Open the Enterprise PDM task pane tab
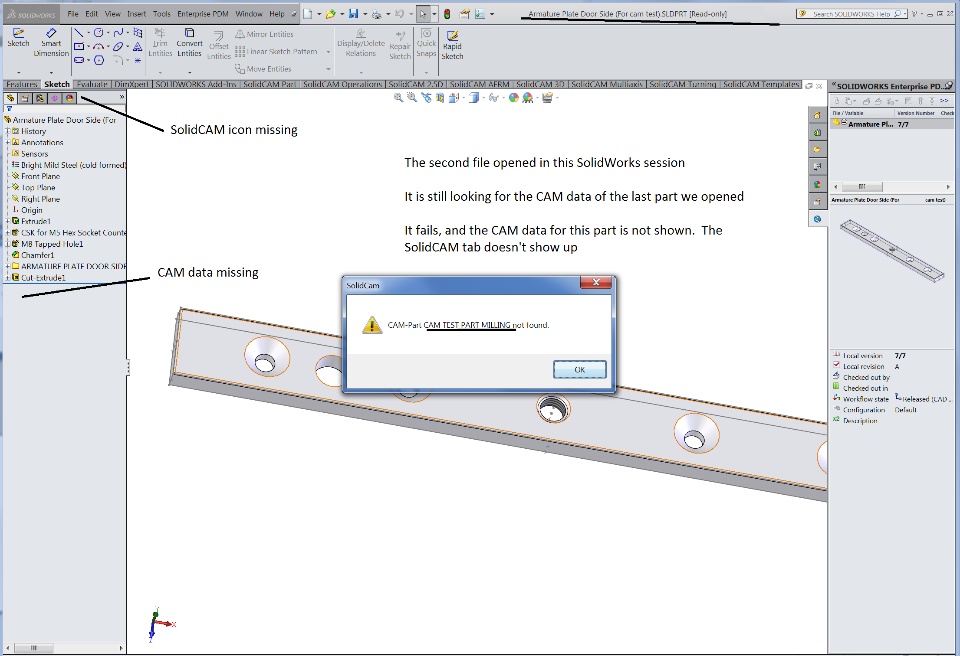 [817, 219]
